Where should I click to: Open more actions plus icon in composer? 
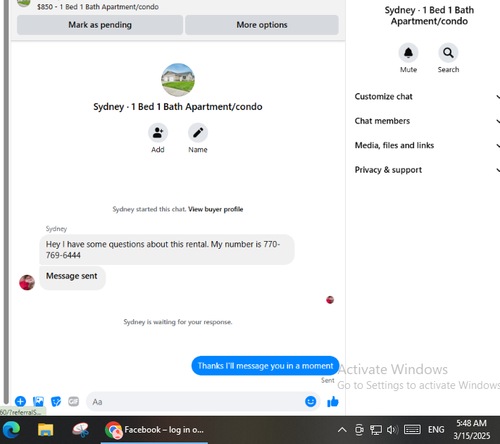click(20, 401)
